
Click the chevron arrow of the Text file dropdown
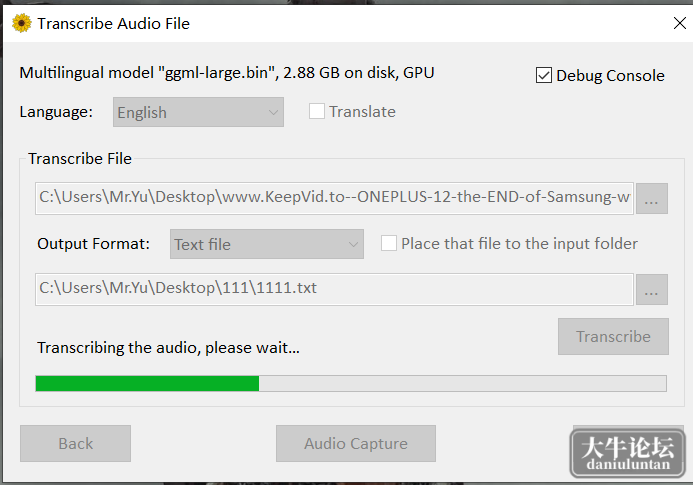coord(353,244)
